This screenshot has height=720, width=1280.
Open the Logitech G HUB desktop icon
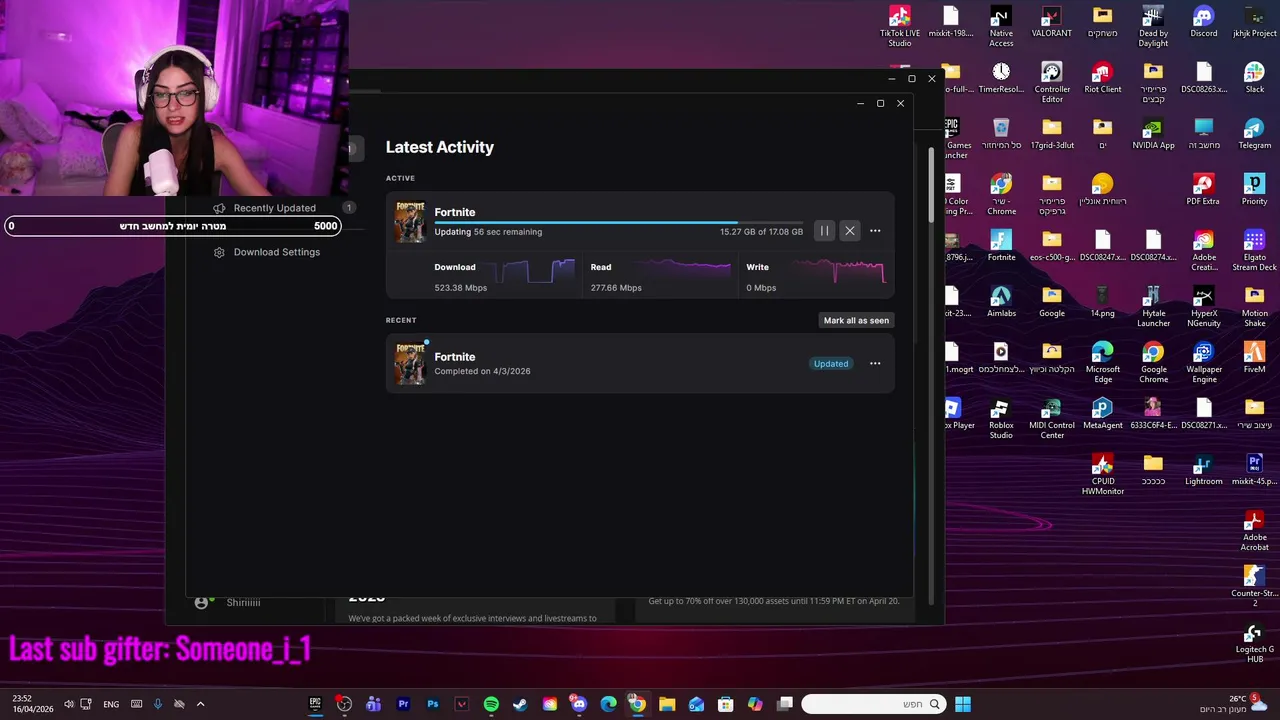1254,642
